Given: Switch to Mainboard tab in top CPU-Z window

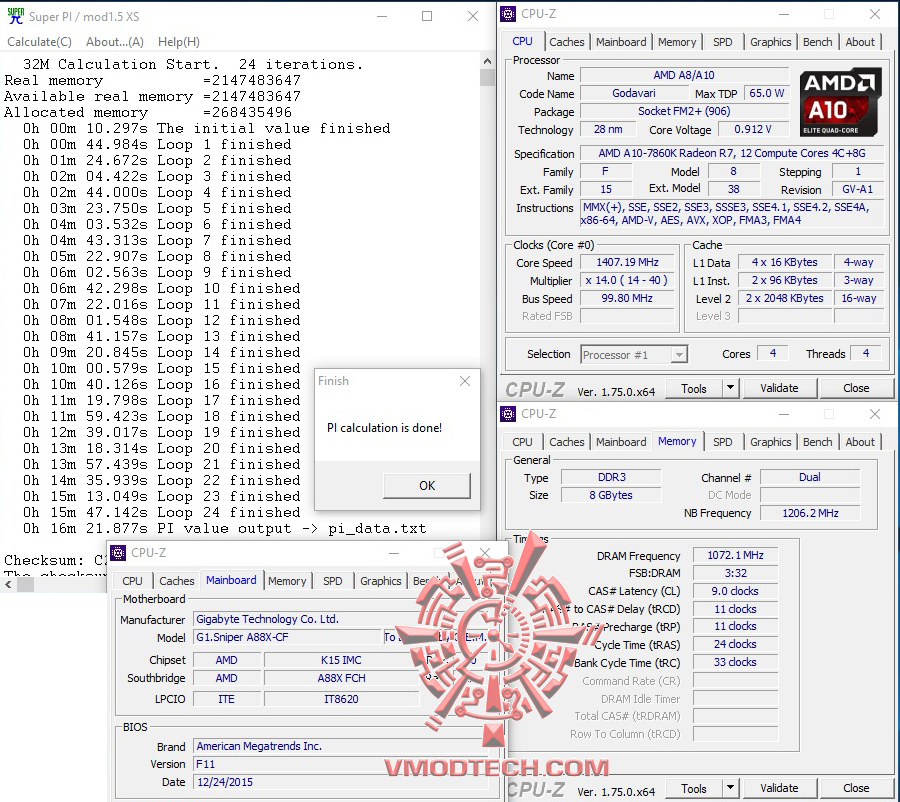Looking at the screenshot, I should (621, 42).
